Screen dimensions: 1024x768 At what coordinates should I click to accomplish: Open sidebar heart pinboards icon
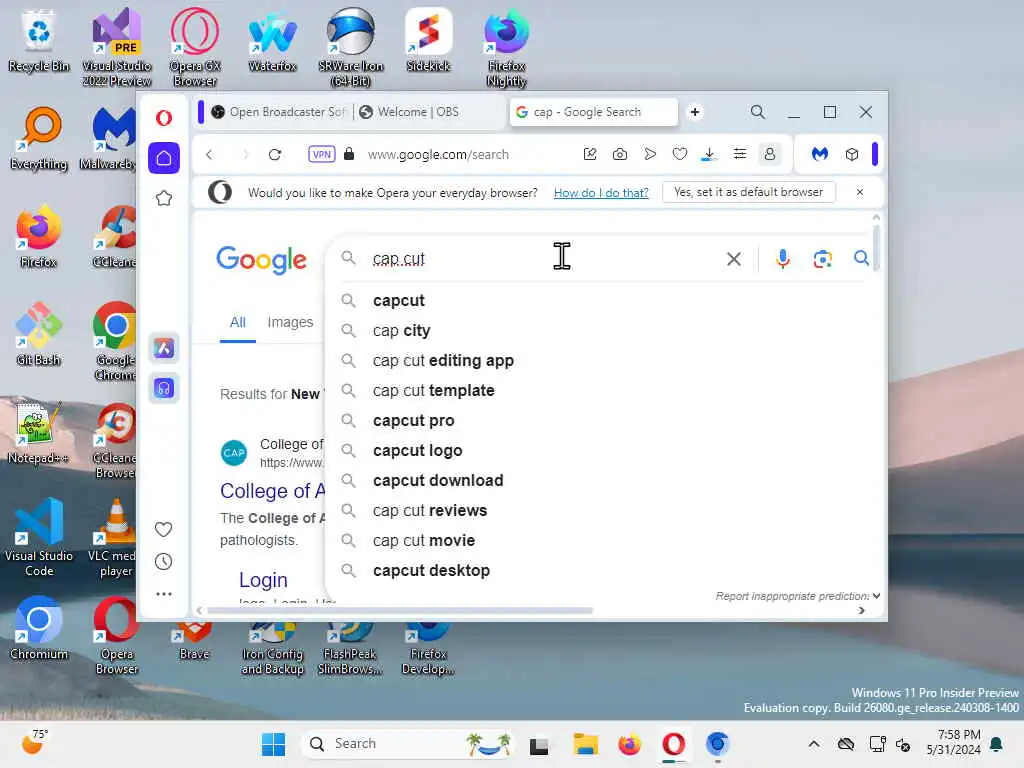(163, 529)
